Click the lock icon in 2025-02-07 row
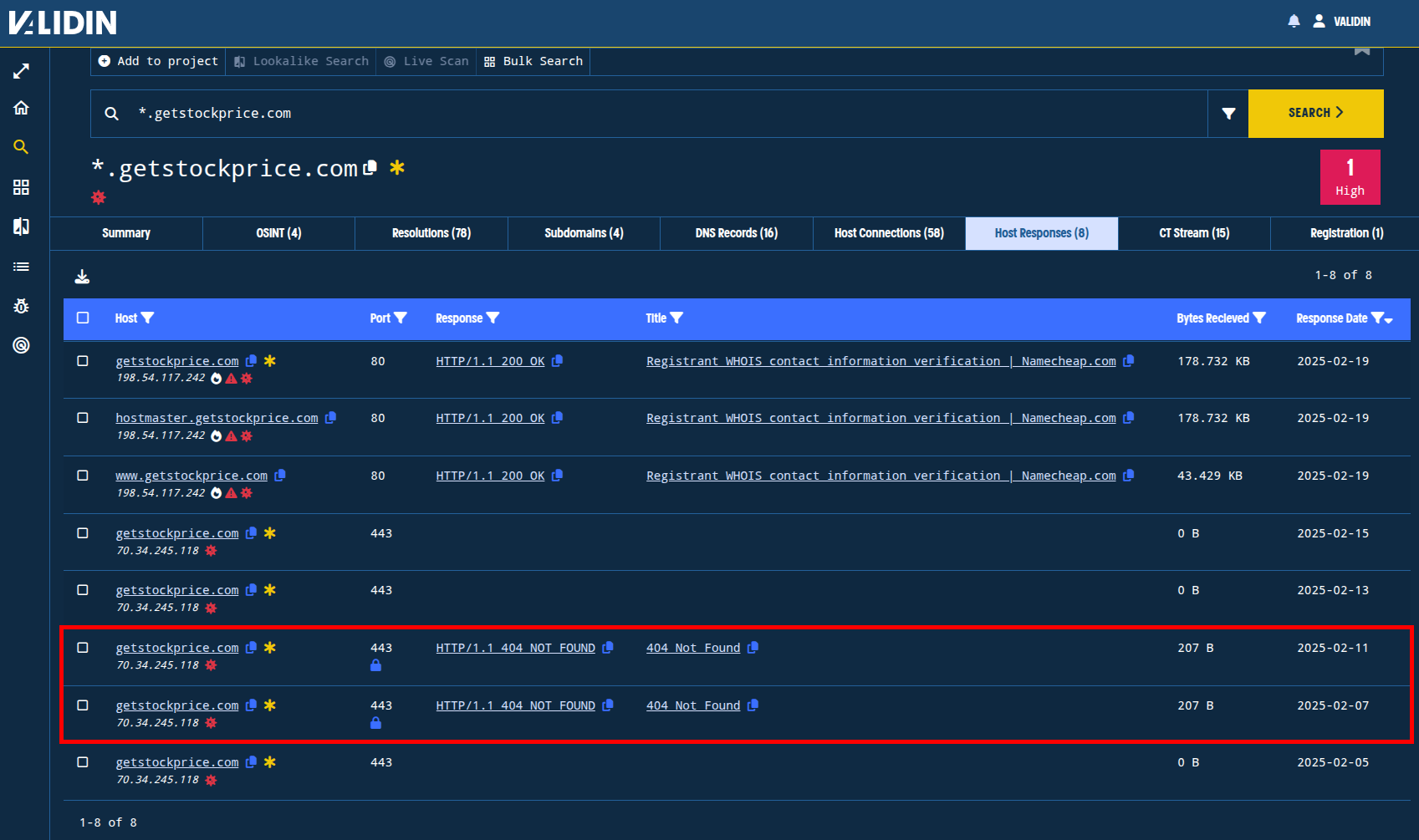Screen dimensions: 1419x840 coord(375,724)
